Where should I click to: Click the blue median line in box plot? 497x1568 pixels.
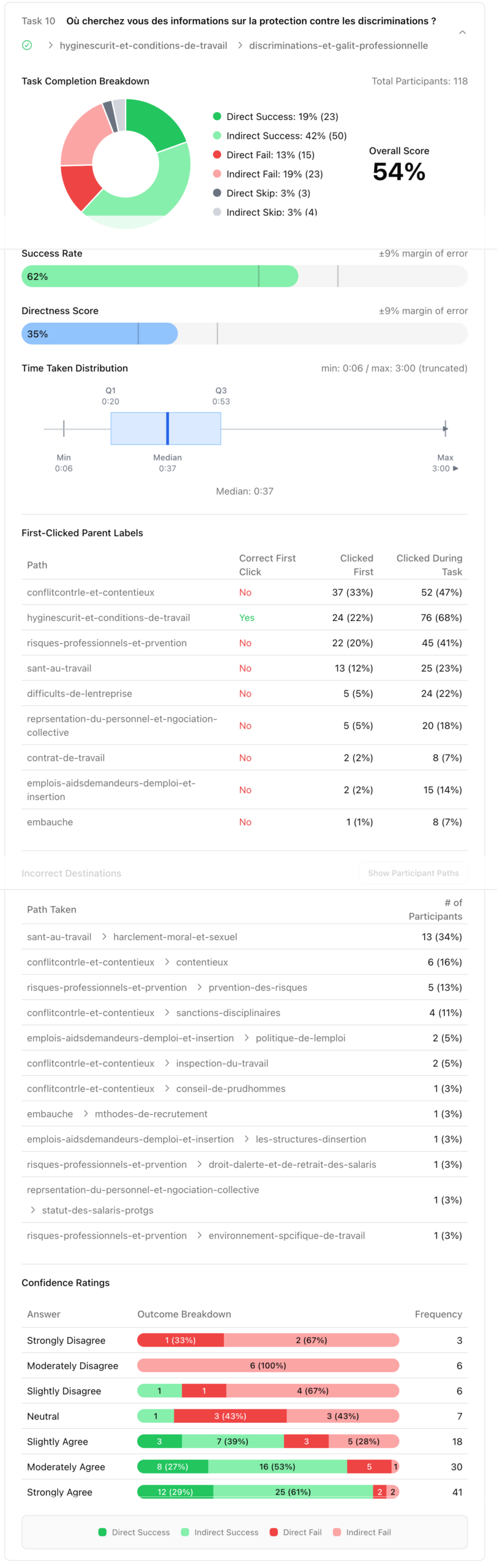[x=167, y=428]
